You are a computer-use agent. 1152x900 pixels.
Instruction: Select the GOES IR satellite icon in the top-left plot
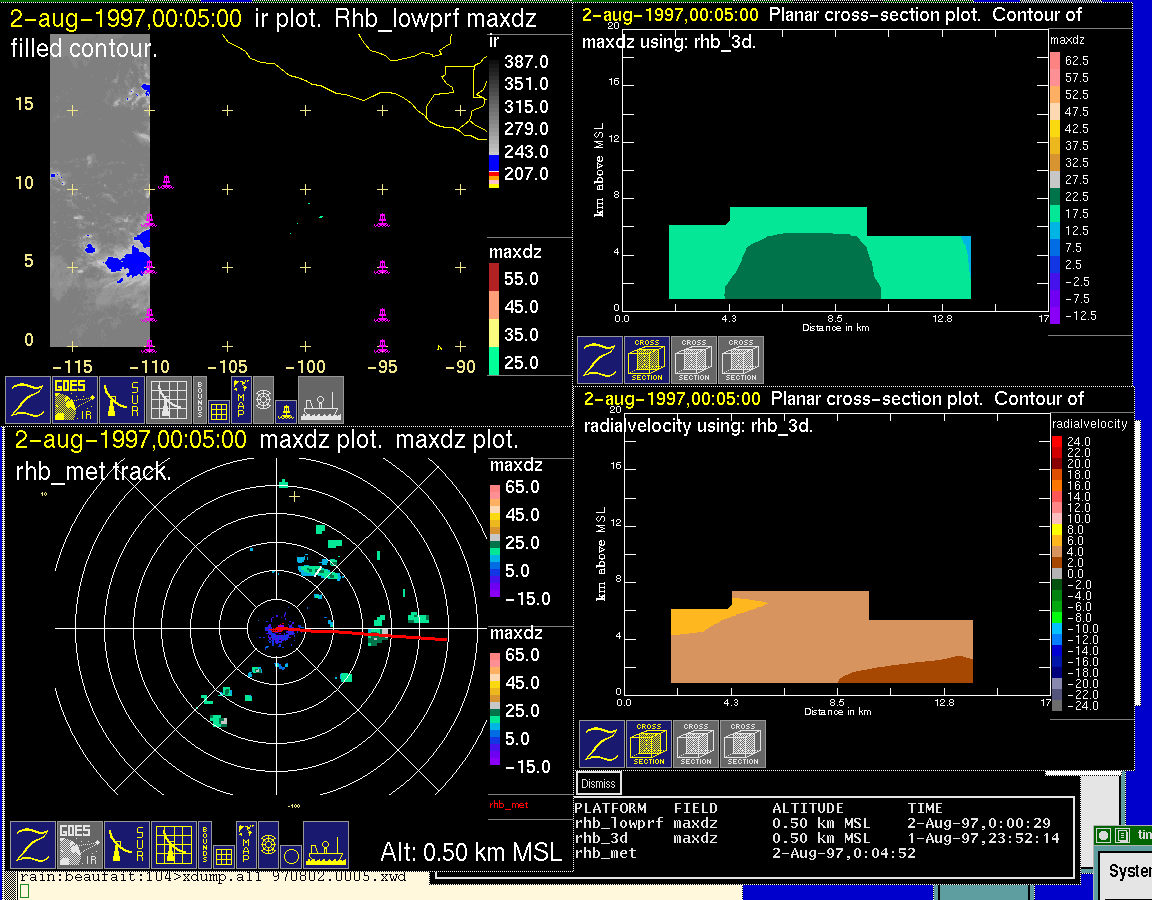tap(76, 400)
